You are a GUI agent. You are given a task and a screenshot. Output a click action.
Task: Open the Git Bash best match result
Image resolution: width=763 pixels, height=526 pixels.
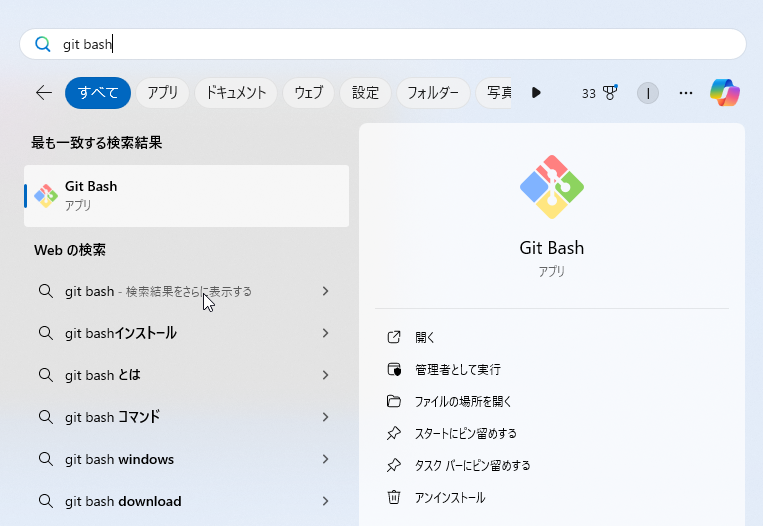point(186,196)
